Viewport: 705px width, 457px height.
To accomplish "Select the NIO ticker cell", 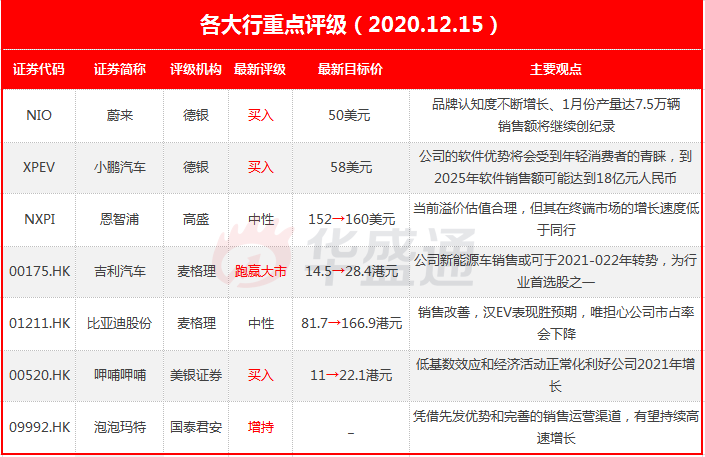I will click(x=39, y=115).
